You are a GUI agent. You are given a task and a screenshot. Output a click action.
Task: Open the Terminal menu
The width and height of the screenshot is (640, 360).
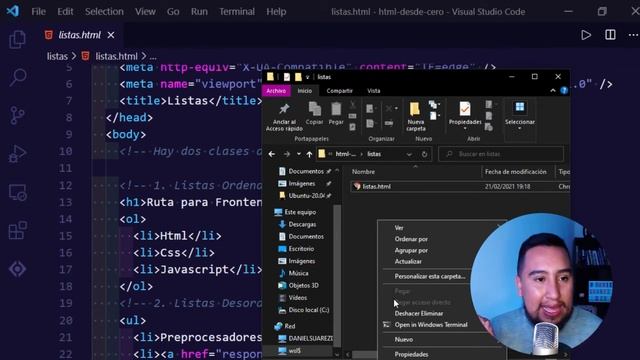pos(237,11)
